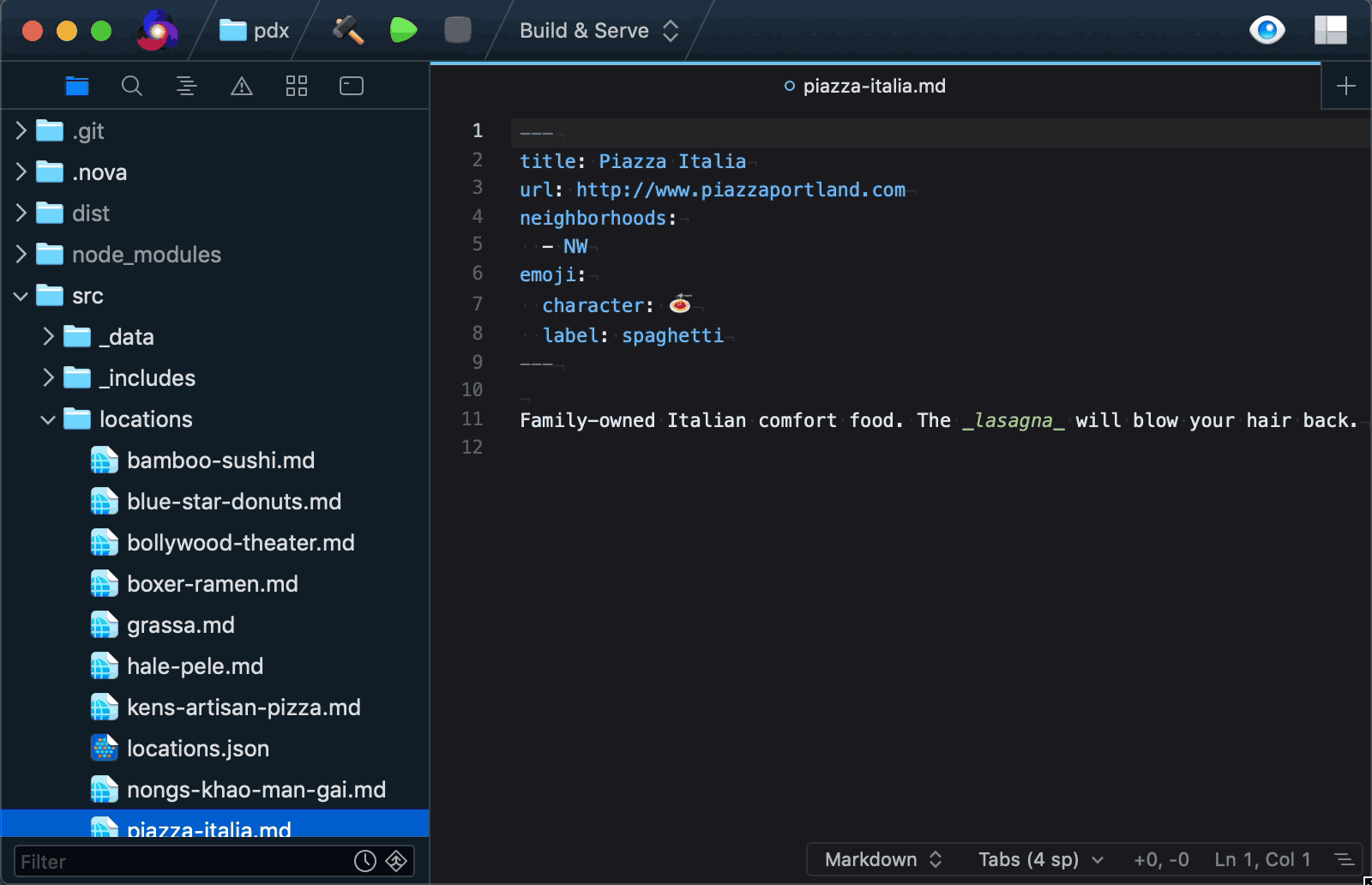Click the hammer Build icon
Viewport: 1372px width, 885px height.
point(347,31)
